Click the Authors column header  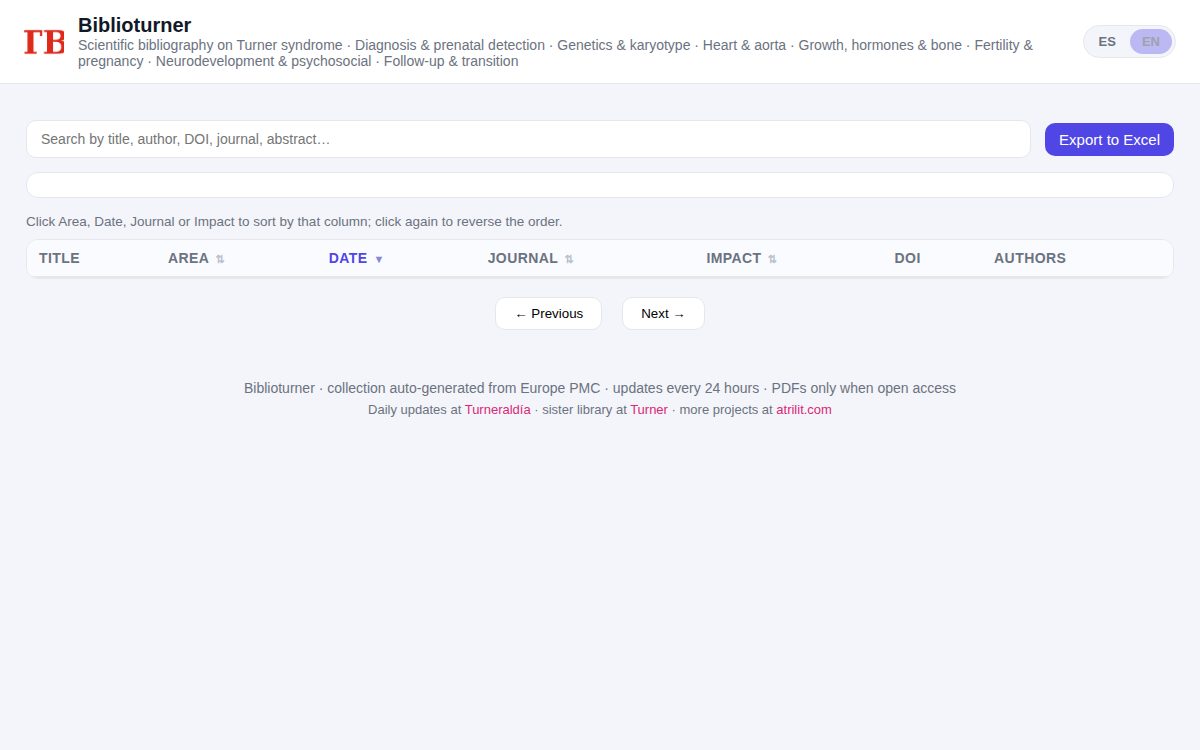pyautogui.click(x=1030, y=258)
